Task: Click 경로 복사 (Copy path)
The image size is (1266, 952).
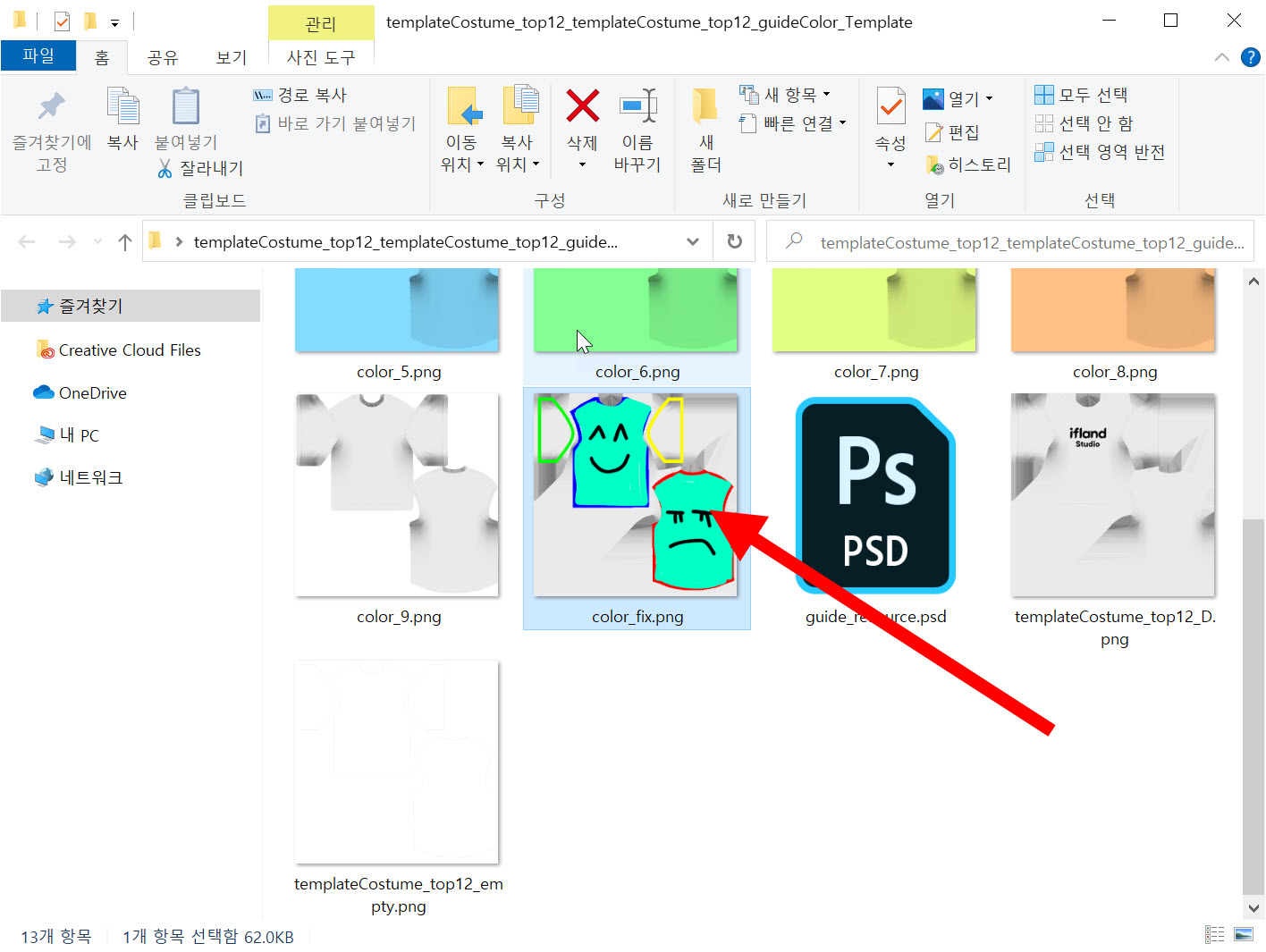Action: click(300, 95)
